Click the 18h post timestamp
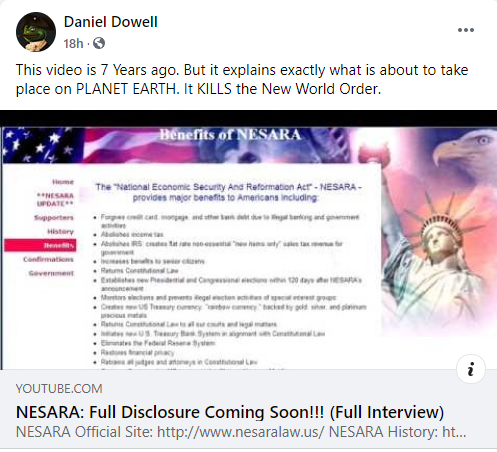This screenshot has height=452, width=497. (x=73, y=43)
